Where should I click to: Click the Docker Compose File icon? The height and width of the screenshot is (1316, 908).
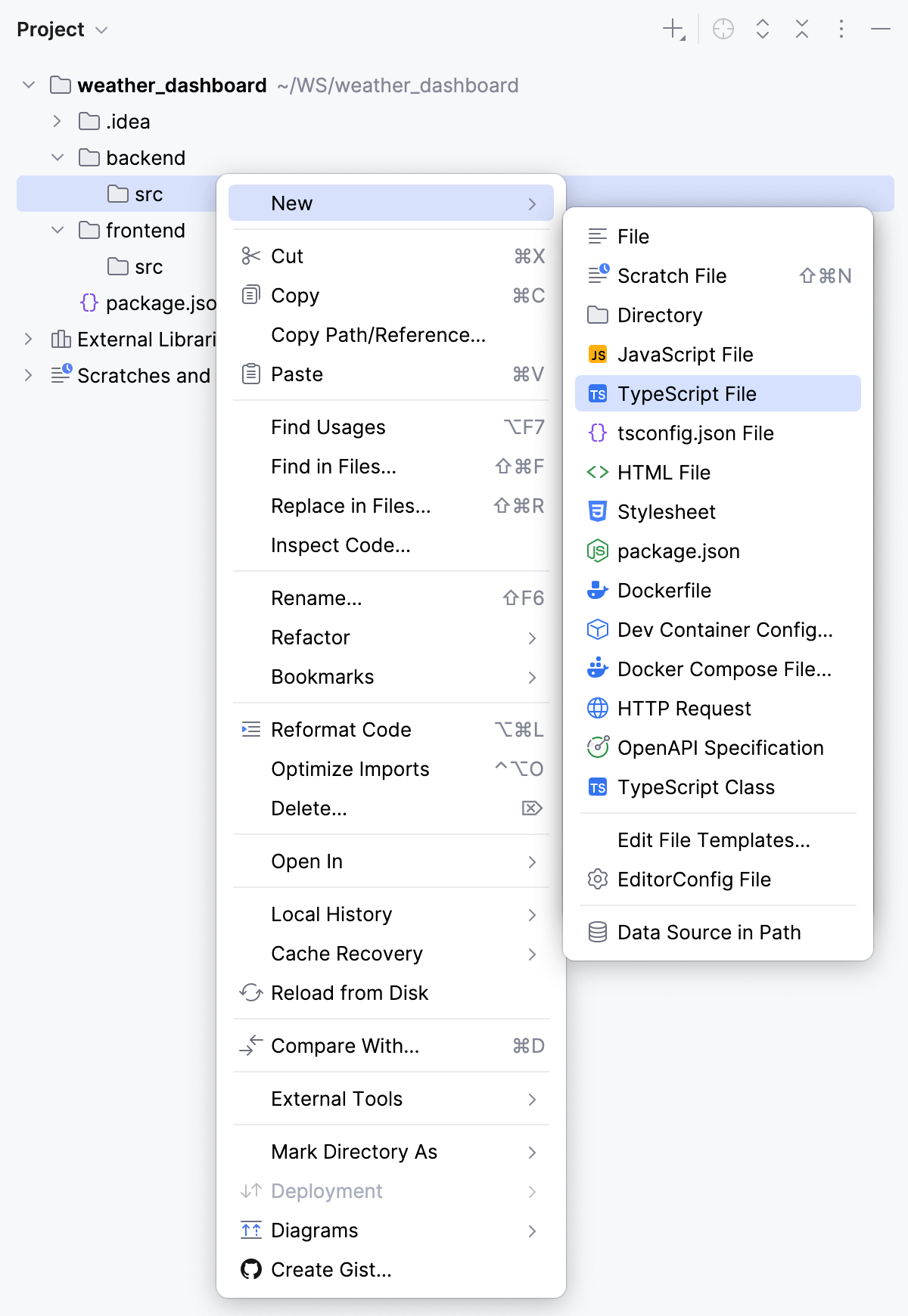[598, 668]
